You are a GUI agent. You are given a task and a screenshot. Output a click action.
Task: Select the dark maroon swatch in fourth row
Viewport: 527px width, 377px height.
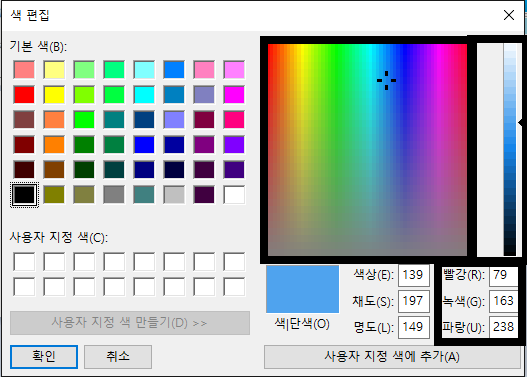click(24, 144)
